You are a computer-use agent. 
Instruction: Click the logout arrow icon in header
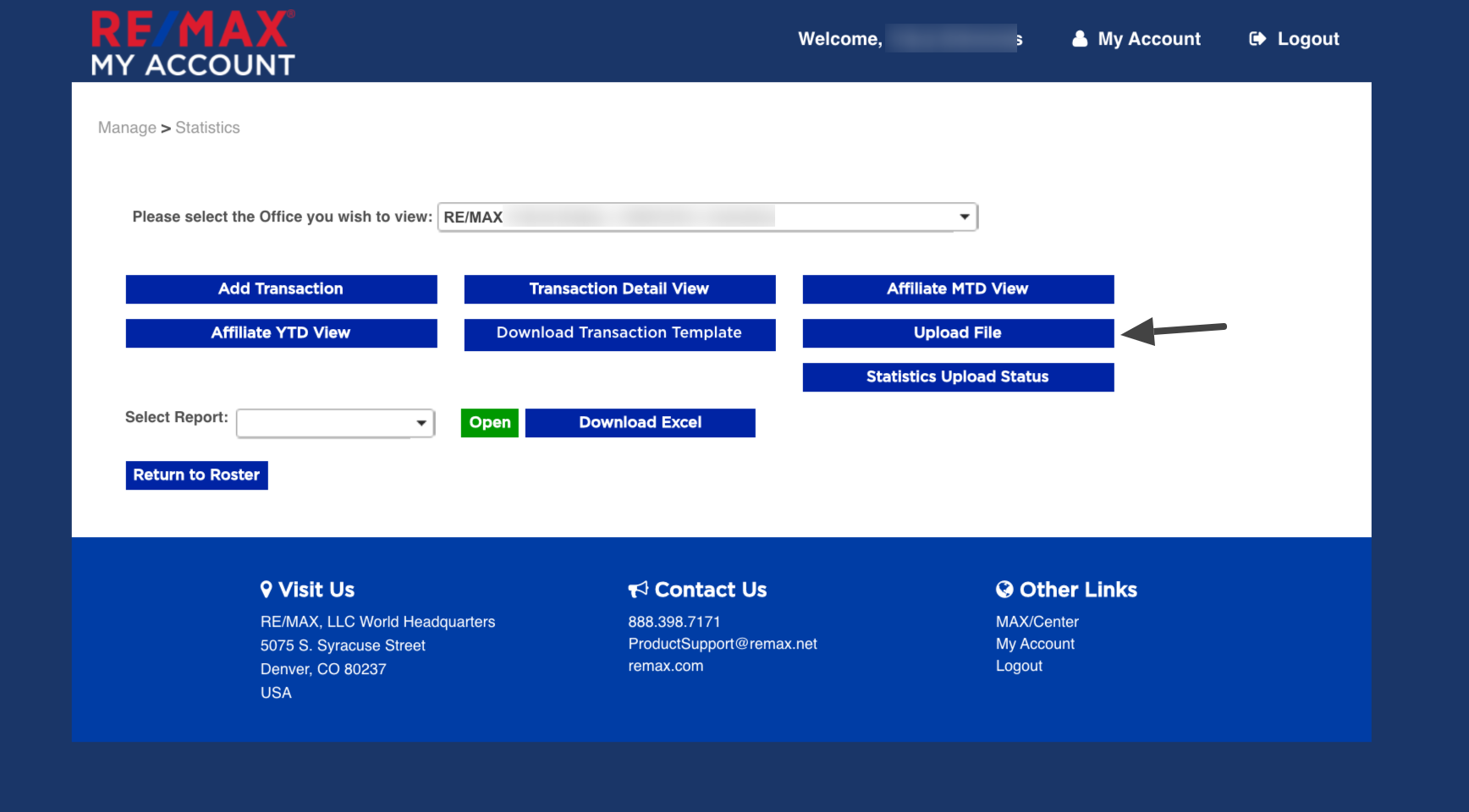point(1257,39)
